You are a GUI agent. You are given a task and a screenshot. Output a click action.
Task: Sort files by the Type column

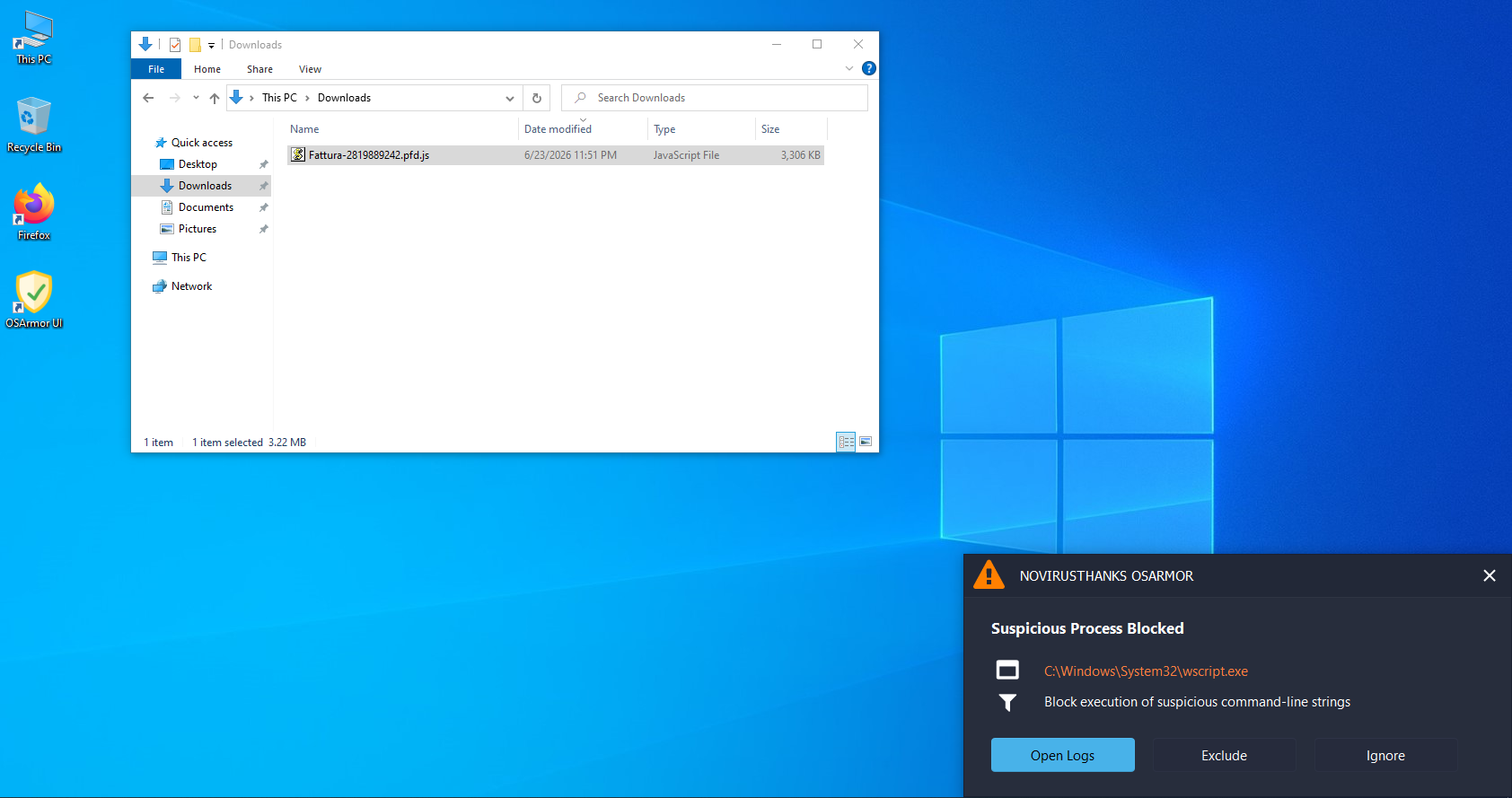click(x=701, y=129)
